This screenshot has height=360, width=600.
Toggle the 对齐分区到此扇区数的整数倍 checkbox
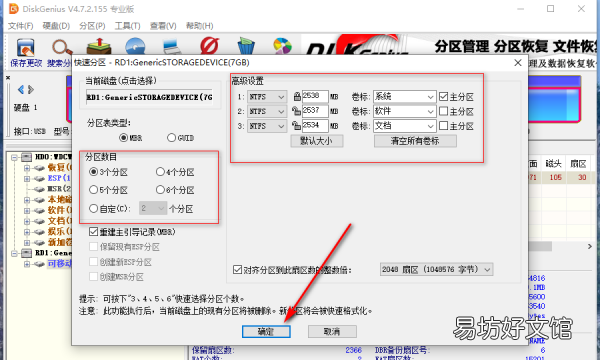[237, 269]
